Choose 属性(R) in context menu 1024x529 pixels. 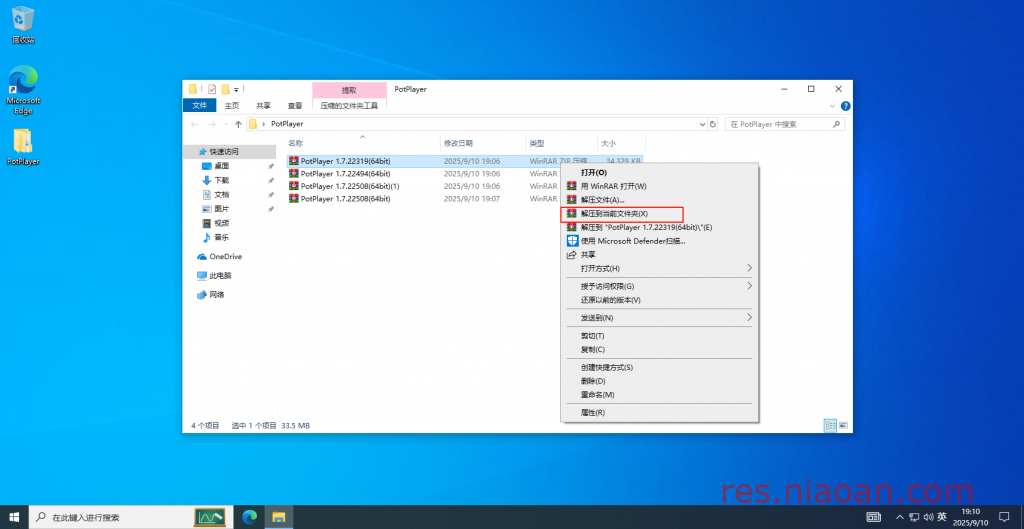(660, 413)
